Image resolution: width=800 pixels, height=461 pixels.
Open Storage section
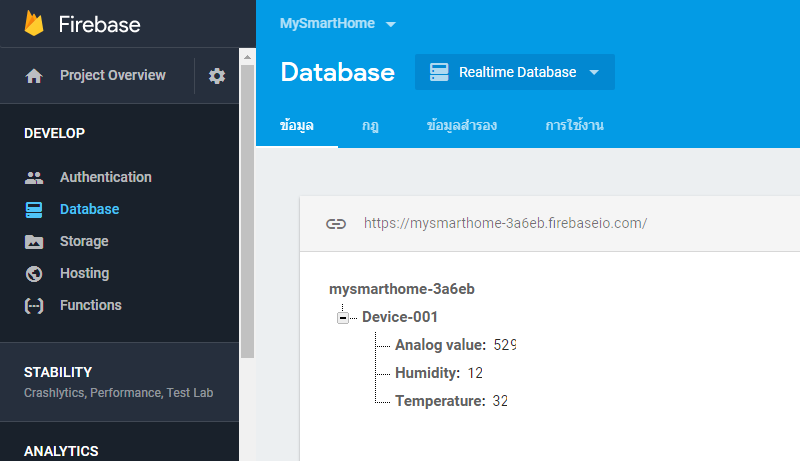[x=84, y=241]
